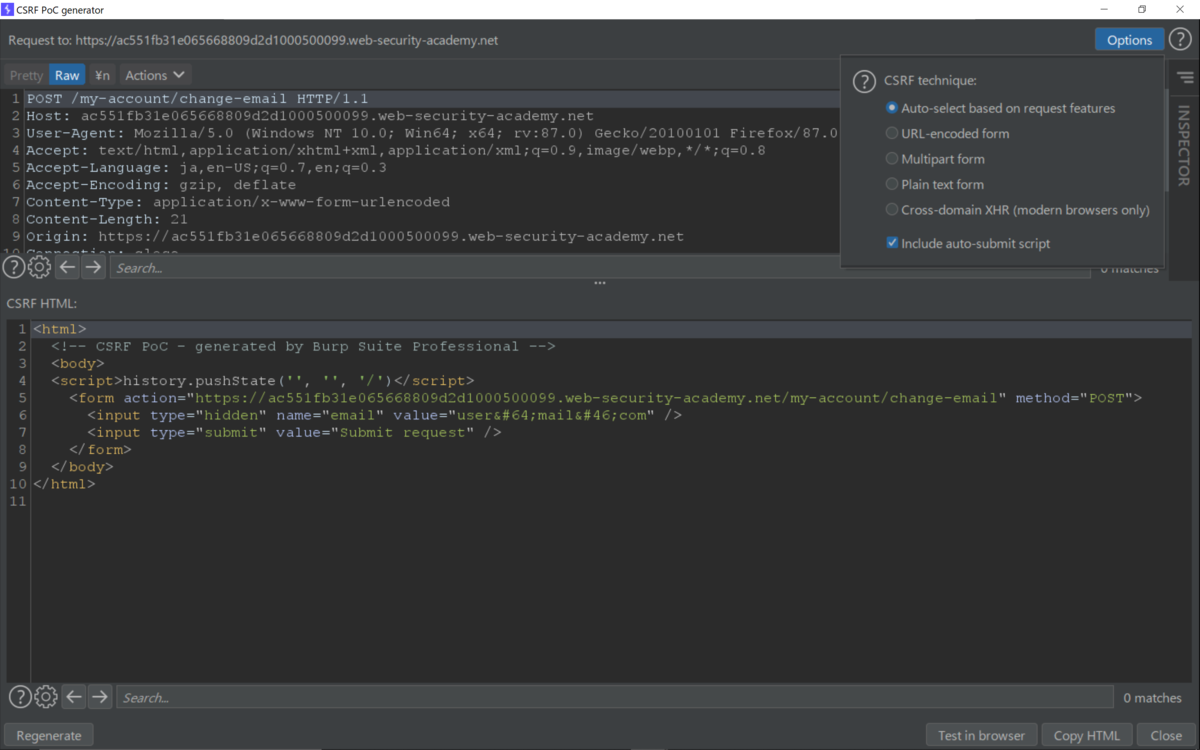Click the Origin header line
Screen dimensions: 1200x750
(355, 237)
